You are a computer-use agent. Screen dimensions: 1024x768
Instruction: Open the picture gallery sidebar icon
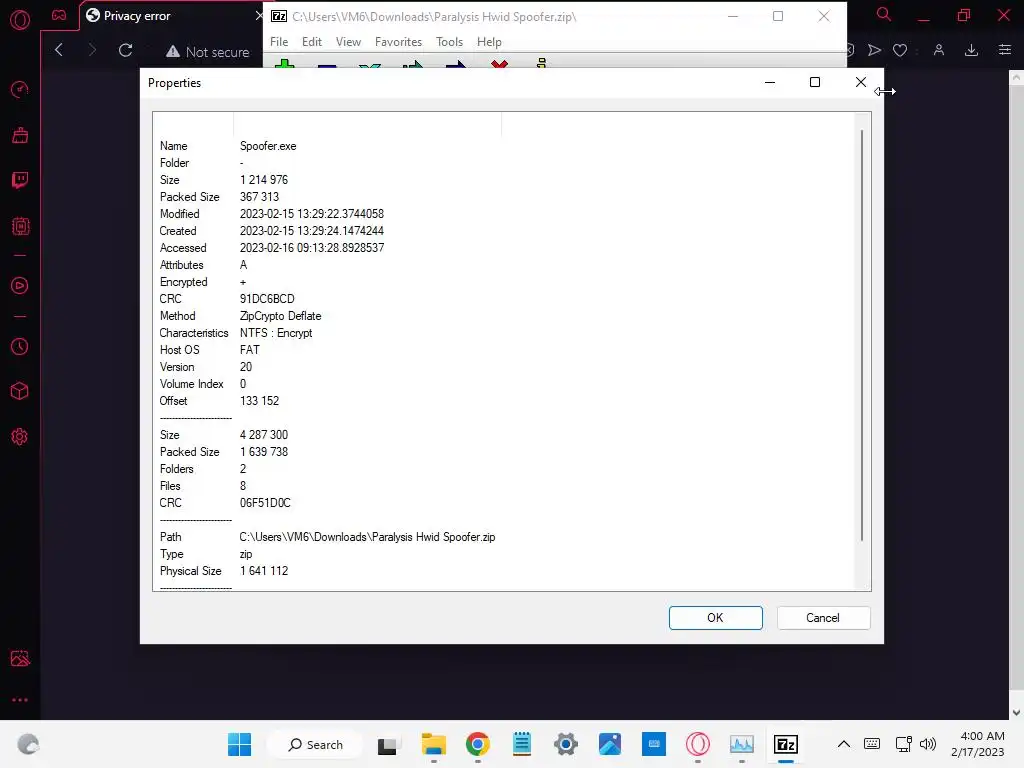click(x=20, y=658)
